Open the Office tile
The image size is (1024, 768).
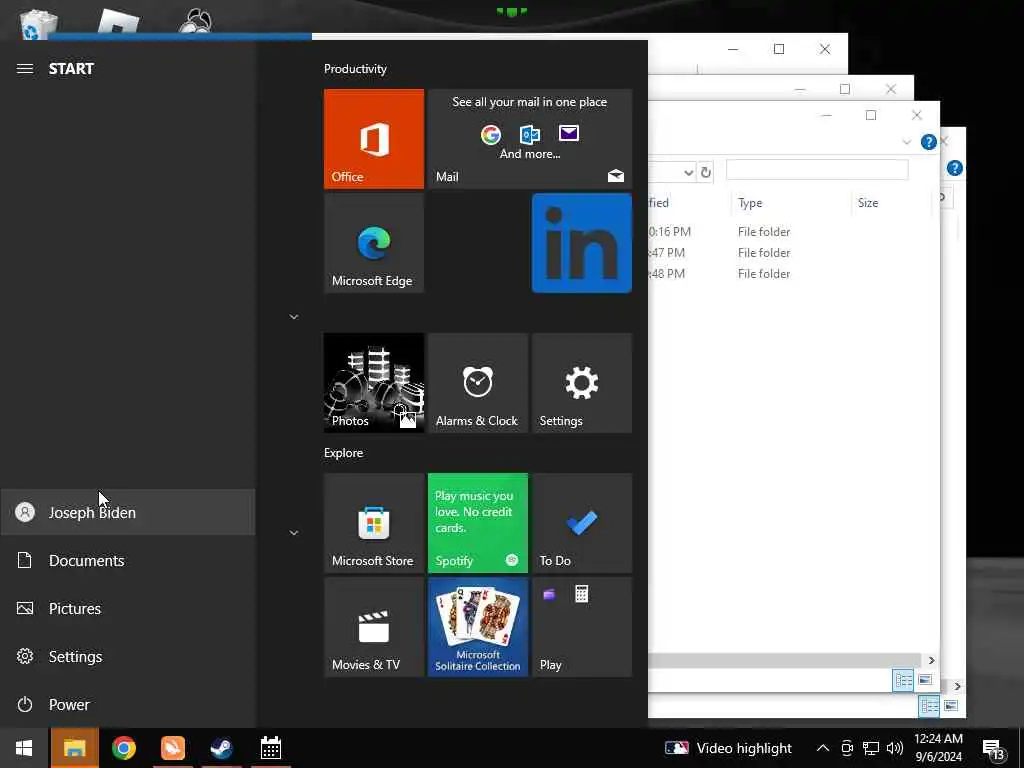click(x=374, y=138)
